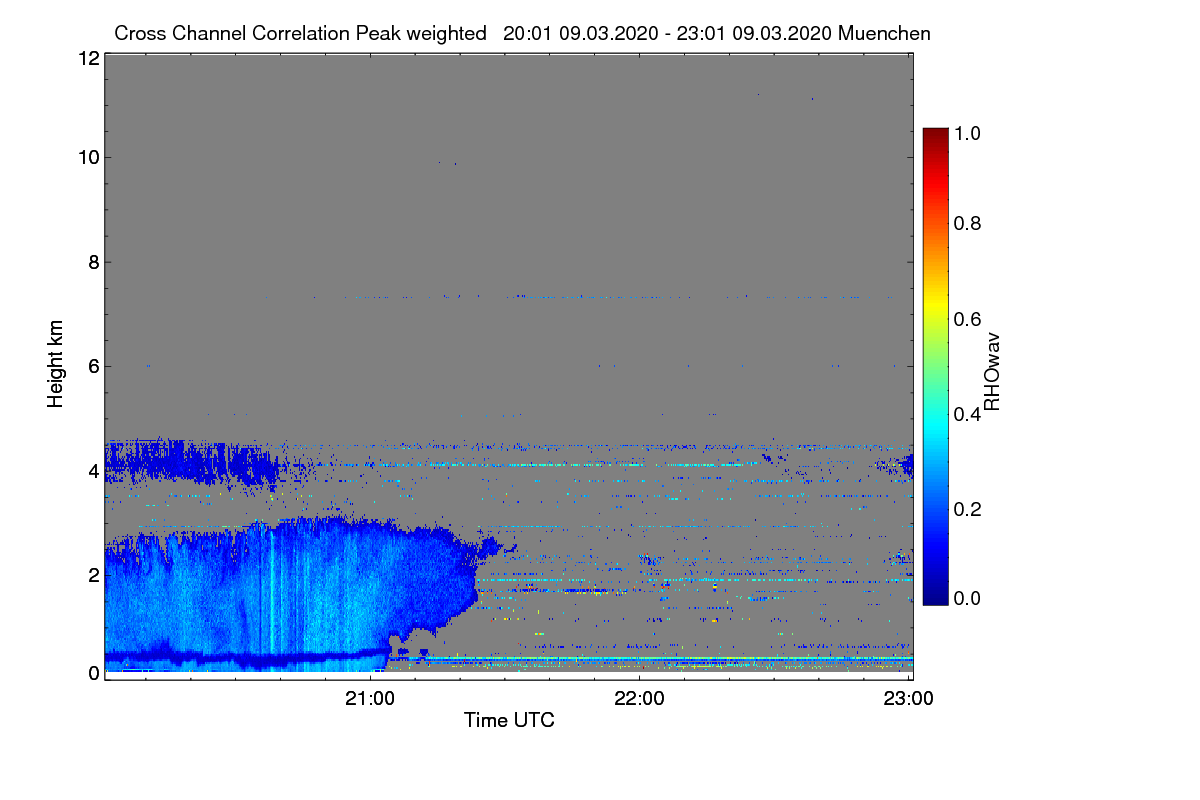Click the colorbar tick value 1.0
Image resolution: width=1200 pixels, height=800 pixels.
click(966, 132)
